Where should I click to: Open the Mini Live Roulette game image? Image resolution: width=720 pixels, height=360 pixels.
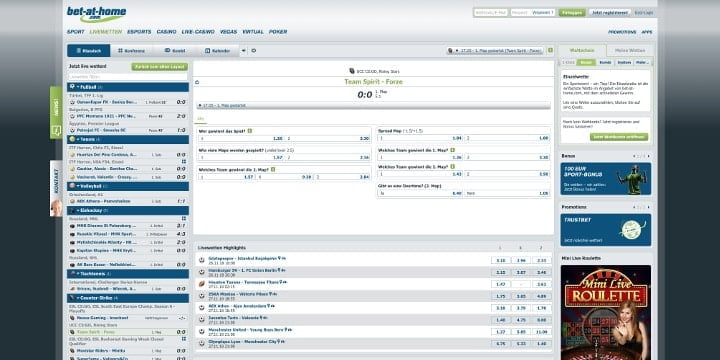(606, 312)
